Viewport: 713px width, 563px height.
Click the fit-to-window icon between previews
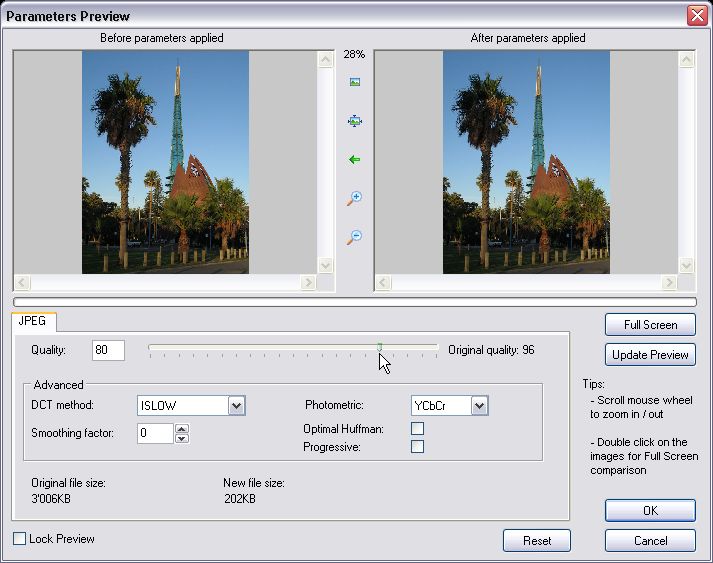(355, 121)
